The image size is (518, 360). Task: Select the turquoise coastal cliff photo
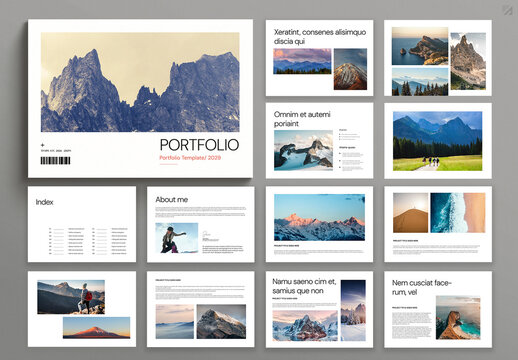click(x=458, y=317)
